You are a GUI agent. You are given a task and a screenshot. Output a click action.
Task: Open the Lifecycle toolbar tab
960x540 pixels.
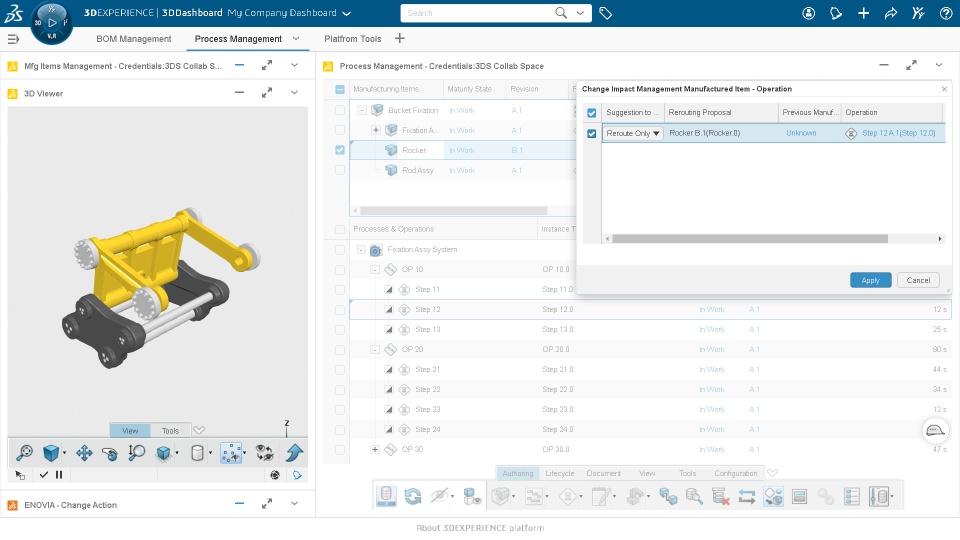tap(560, 473)
